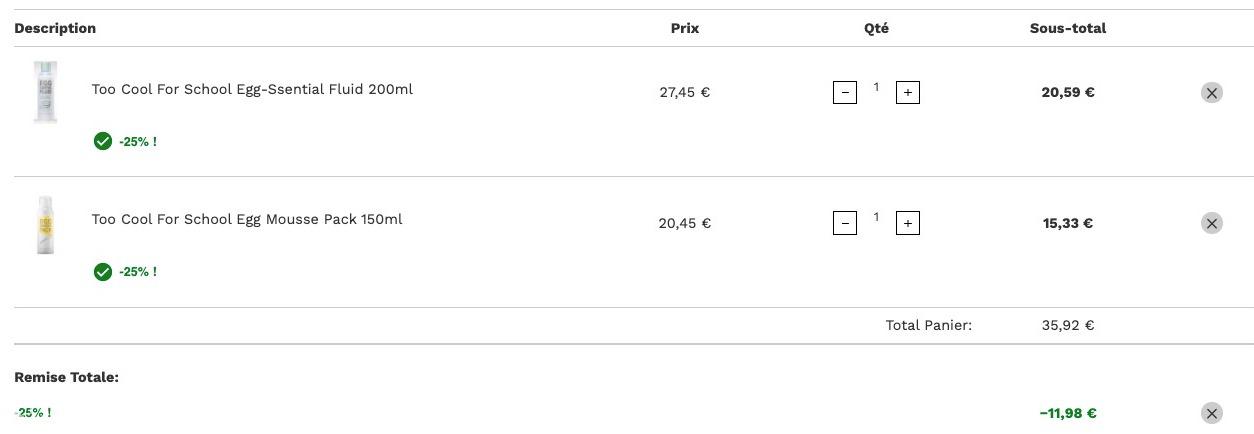
Task: Click the Egg-Ssential Fluid quantity value
Action: coord(876,87)
